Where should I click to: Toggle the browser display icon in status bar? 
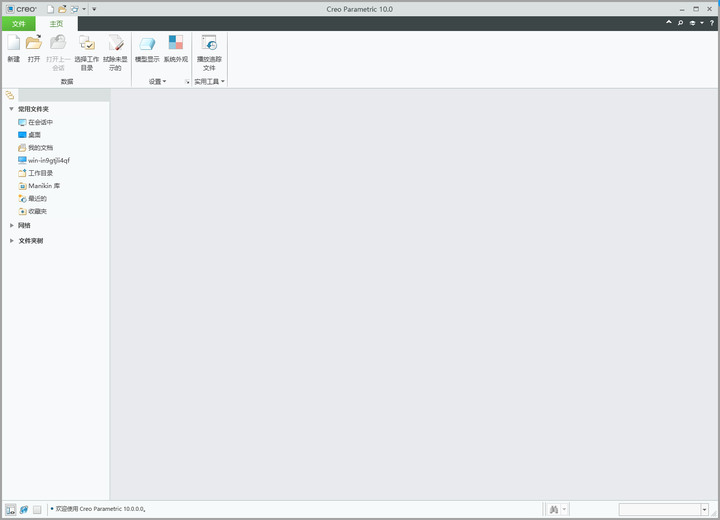24,509
